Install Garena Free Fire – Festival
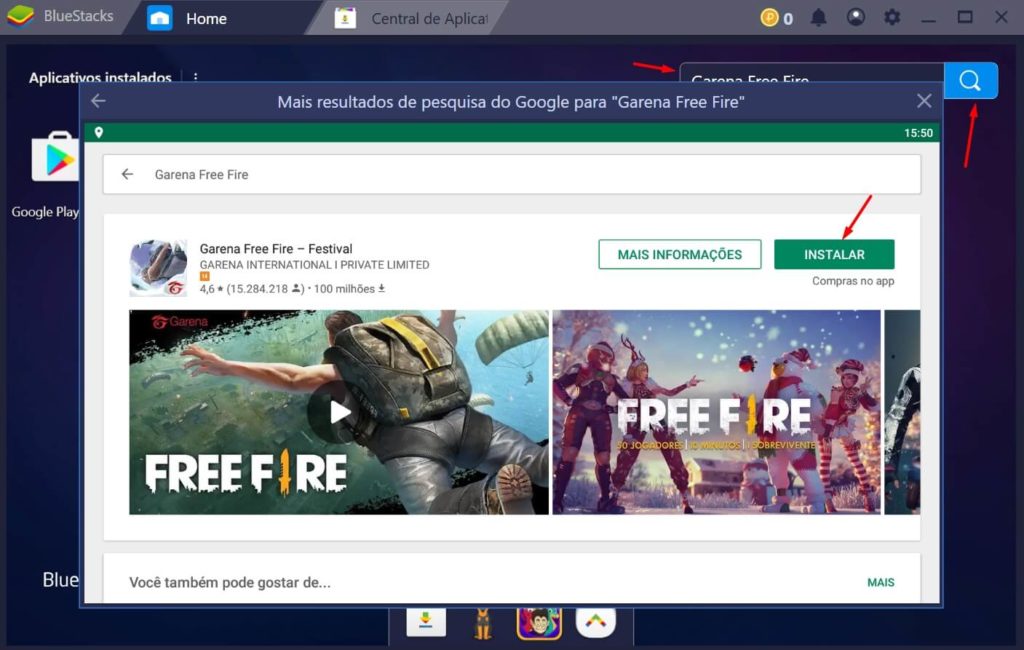This screenshot has height=650, width=1024. point(834,254)
